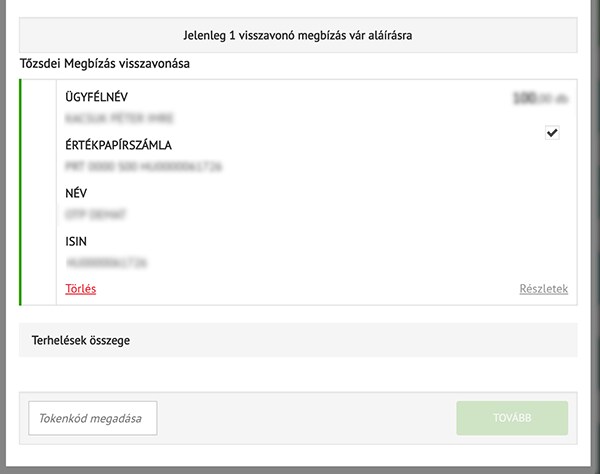600x474 pixels.
Task: Click the narrow gray strip beside the order details
Action: (40, 192)
